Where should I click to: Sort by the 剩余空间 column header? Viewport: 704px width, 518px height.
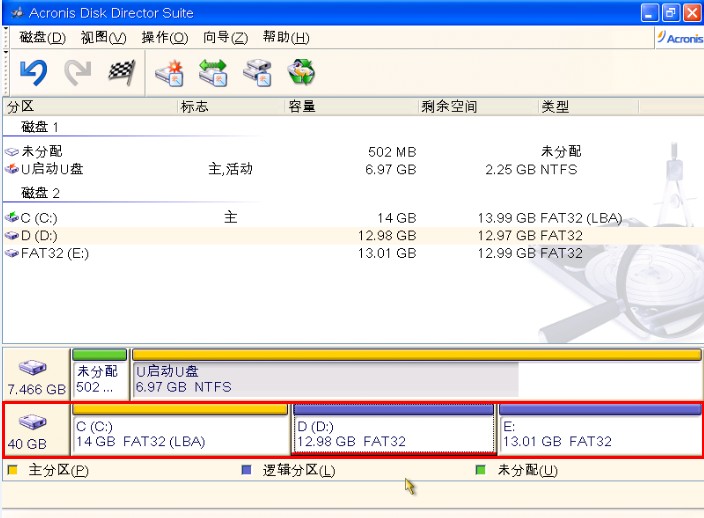(478, 106)
